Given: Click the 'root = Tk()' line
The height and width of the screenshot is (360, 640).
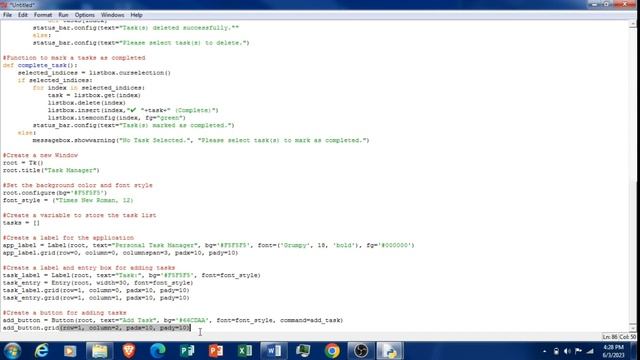Looking at the screenshot, I should (23, 163).
